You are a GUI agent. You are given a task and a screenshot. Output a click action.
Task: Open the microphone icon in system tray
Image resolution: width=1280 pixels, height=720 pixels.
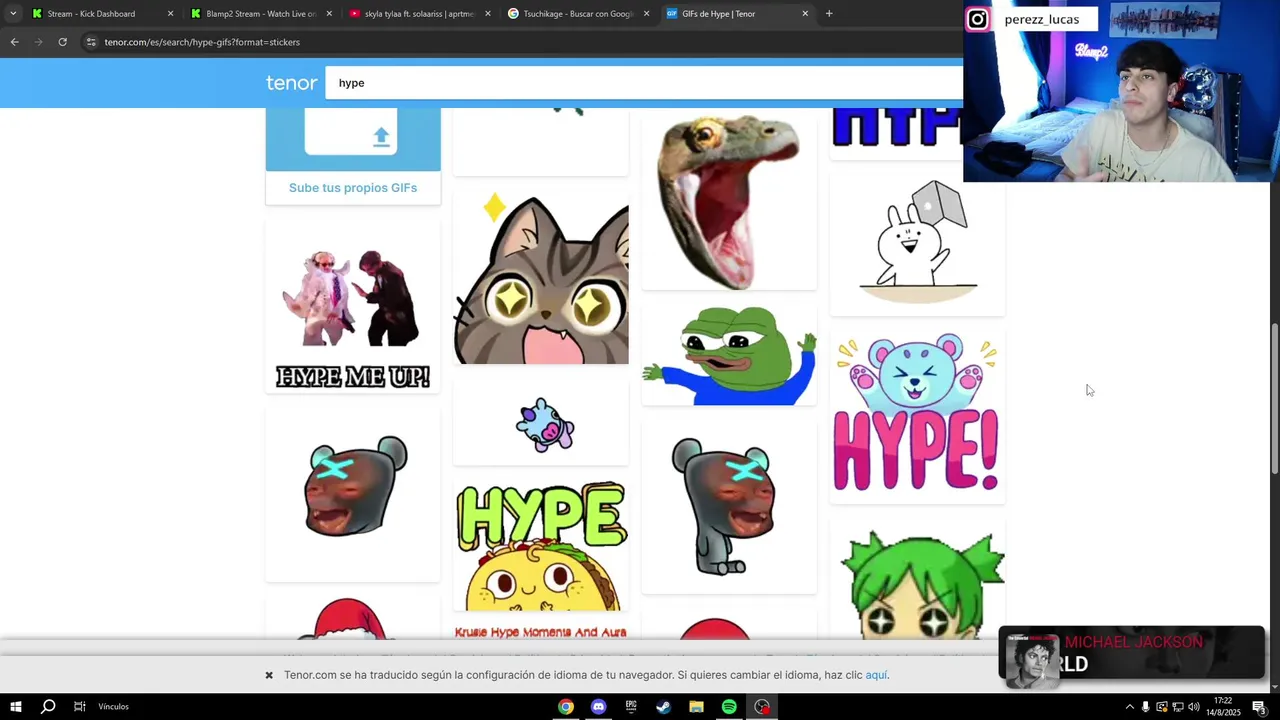point(1146,707)
